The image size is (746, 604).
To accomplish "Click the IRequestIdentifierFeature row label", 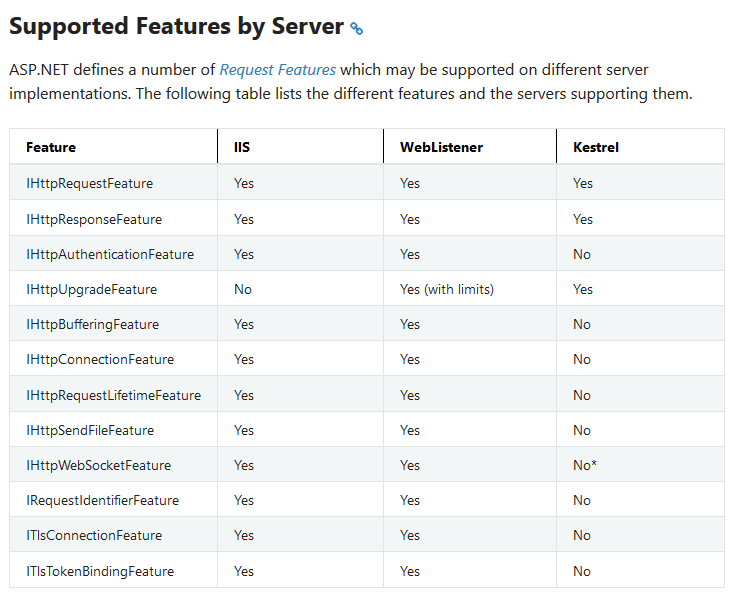I will point(102,501).
